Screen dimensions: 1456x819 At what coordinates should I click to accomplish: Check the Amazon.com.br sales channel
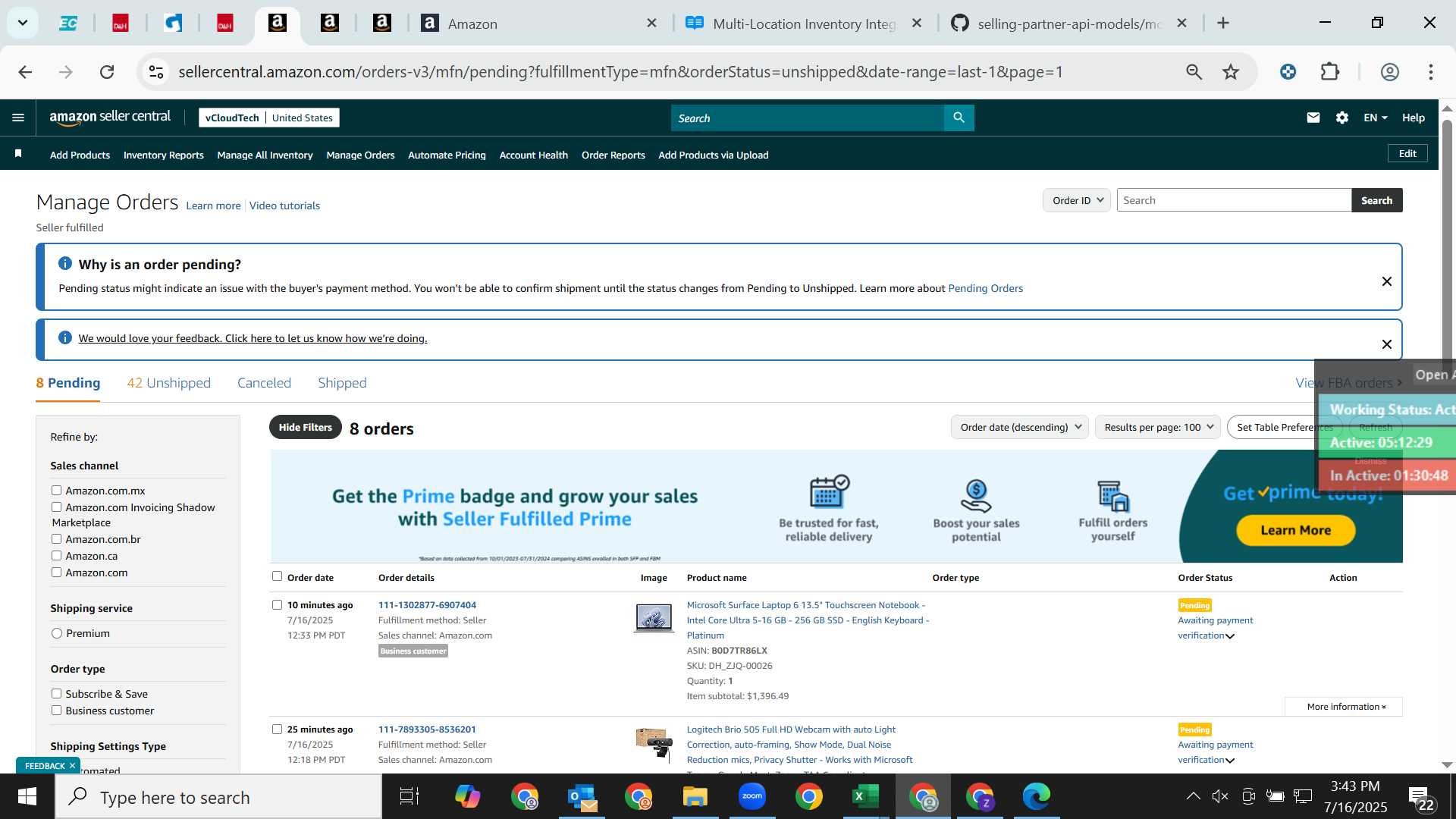point(56,539)
